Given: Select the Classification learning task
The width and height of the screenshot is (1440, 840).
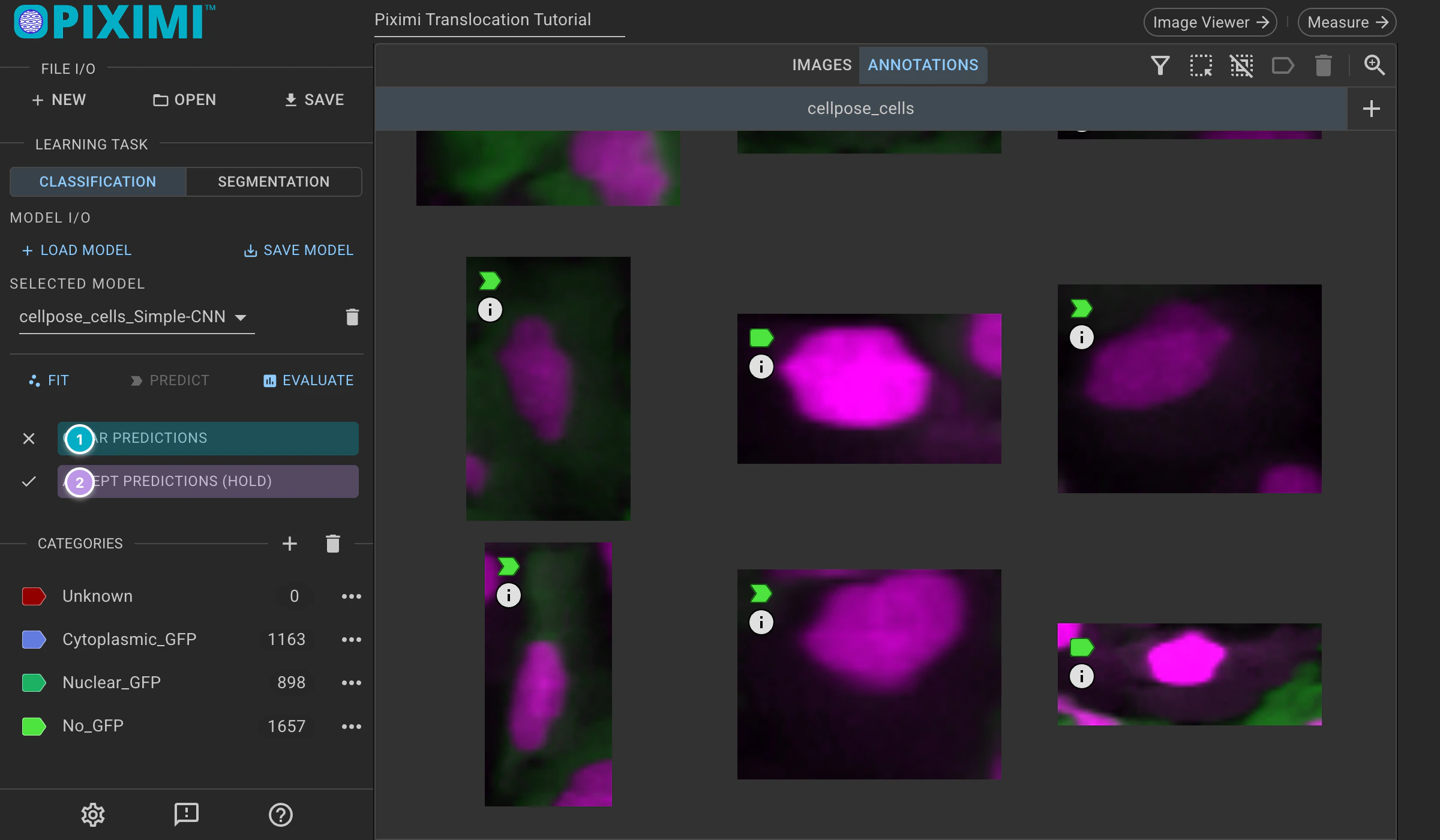Looking at the screenshot, I should (x=98, y=182).
